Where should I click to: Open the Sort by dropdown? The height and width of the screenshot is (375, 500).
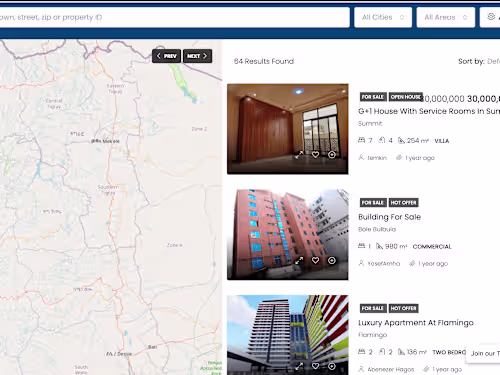(493, 61)
